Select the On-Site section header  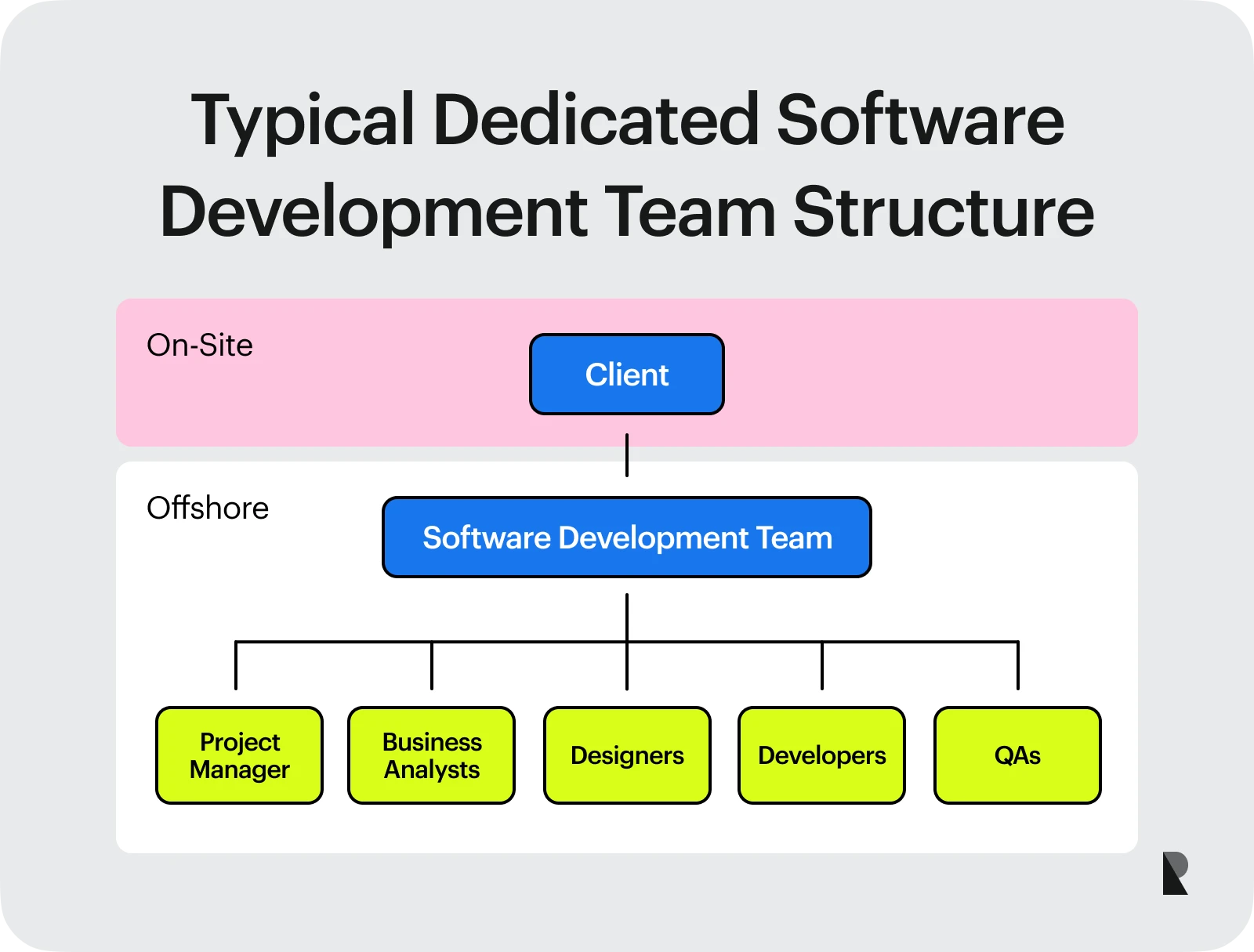(199, 345)
